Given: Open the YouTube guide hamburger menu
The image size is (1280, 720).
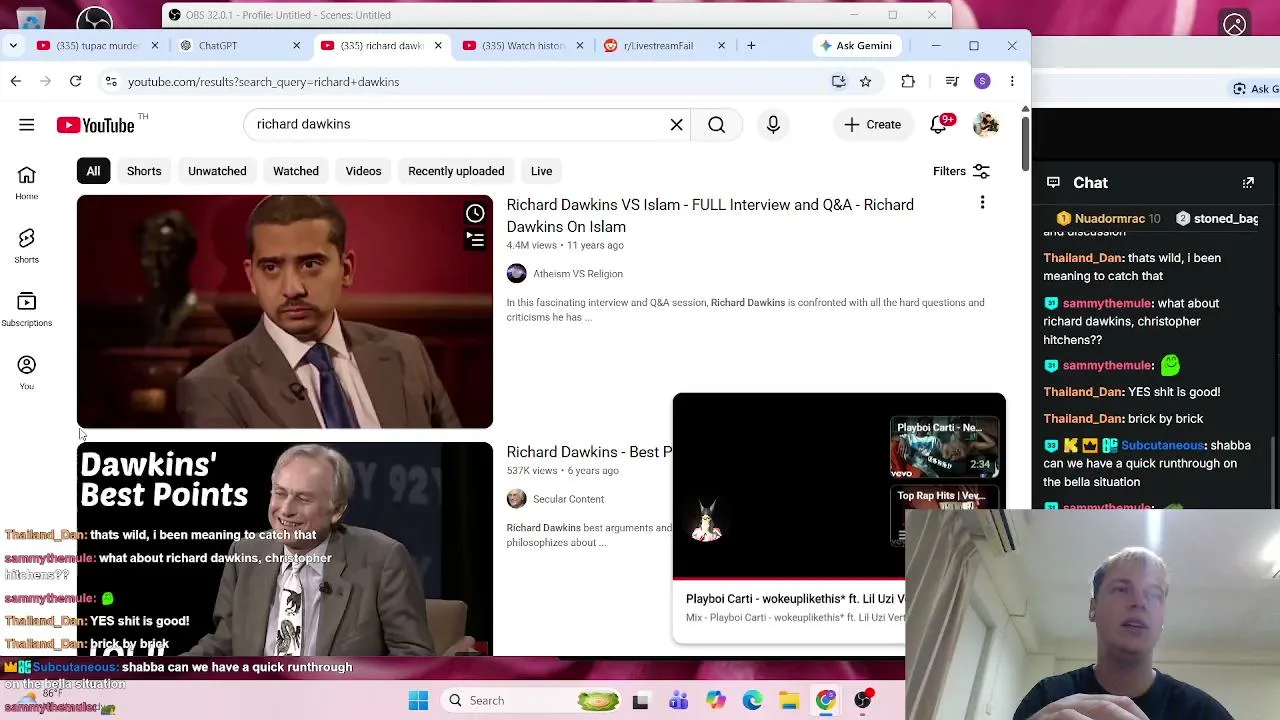Looking at the screenshot, I should (27, 125).
